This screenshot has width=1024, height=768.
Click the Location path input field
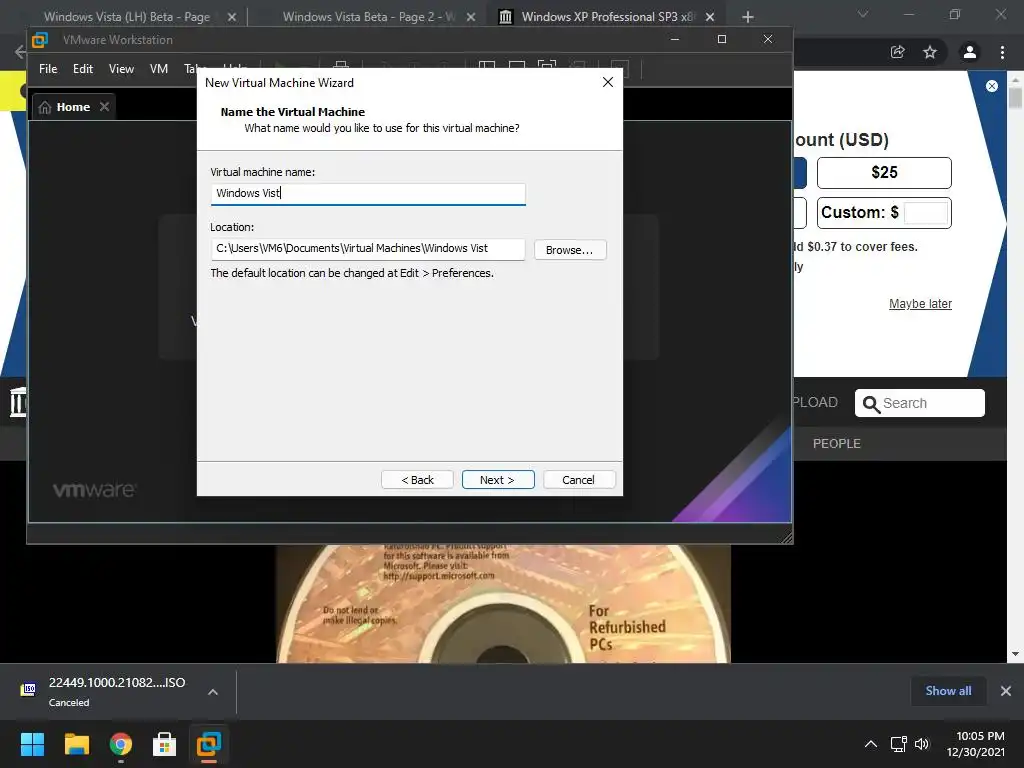pyautogui.click(x=368, y=249)
